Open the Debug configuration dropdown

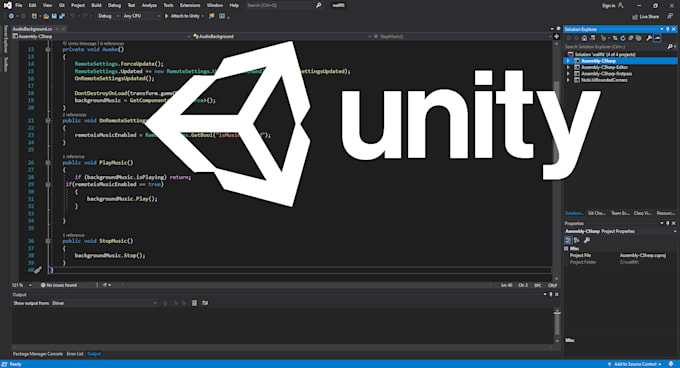(108, 16)
